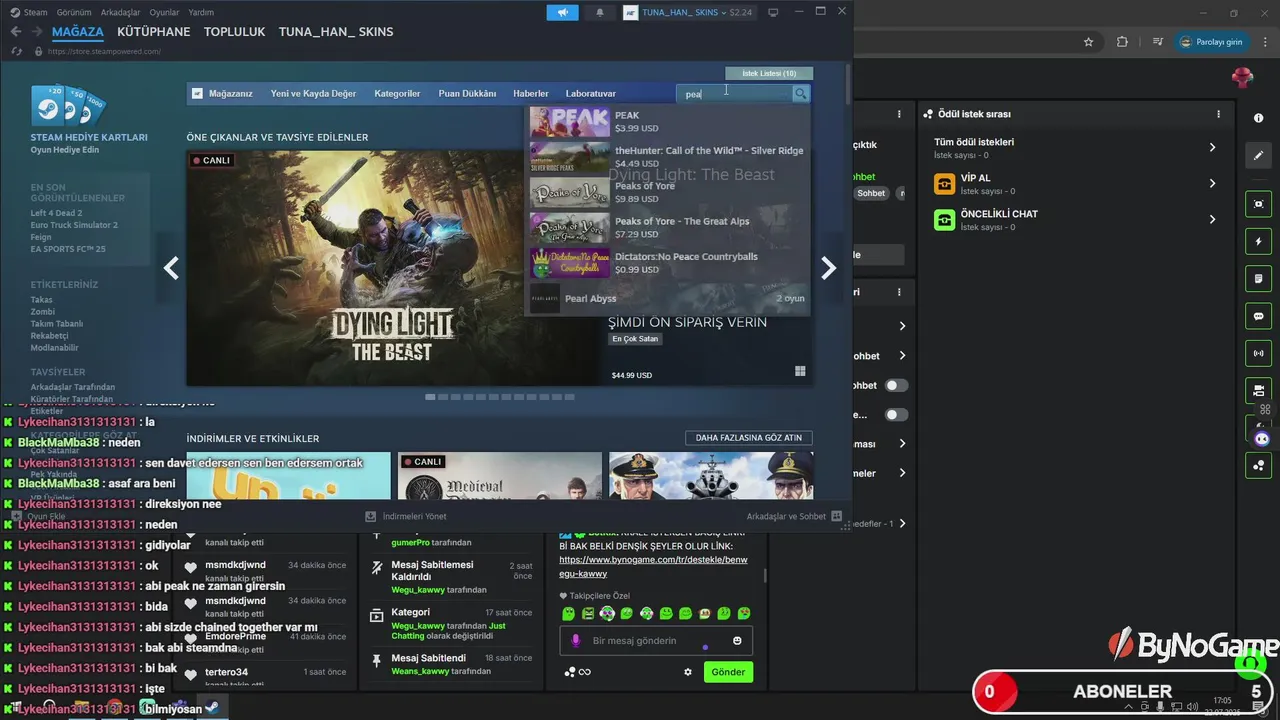This screenshot has width=1280, height=720.
Task: Toggle the upper sohbet switch
Action: coord(896,385)
